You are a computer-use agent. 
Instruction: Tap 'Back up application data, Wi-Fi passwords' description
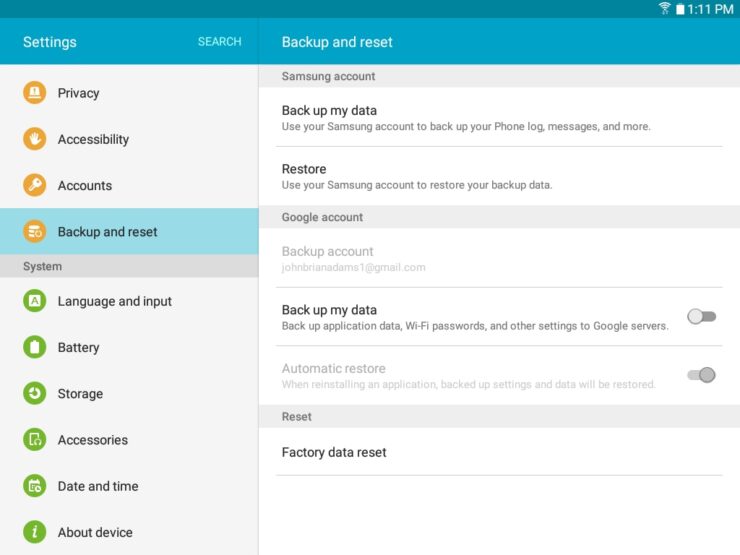tap(475, 326)
